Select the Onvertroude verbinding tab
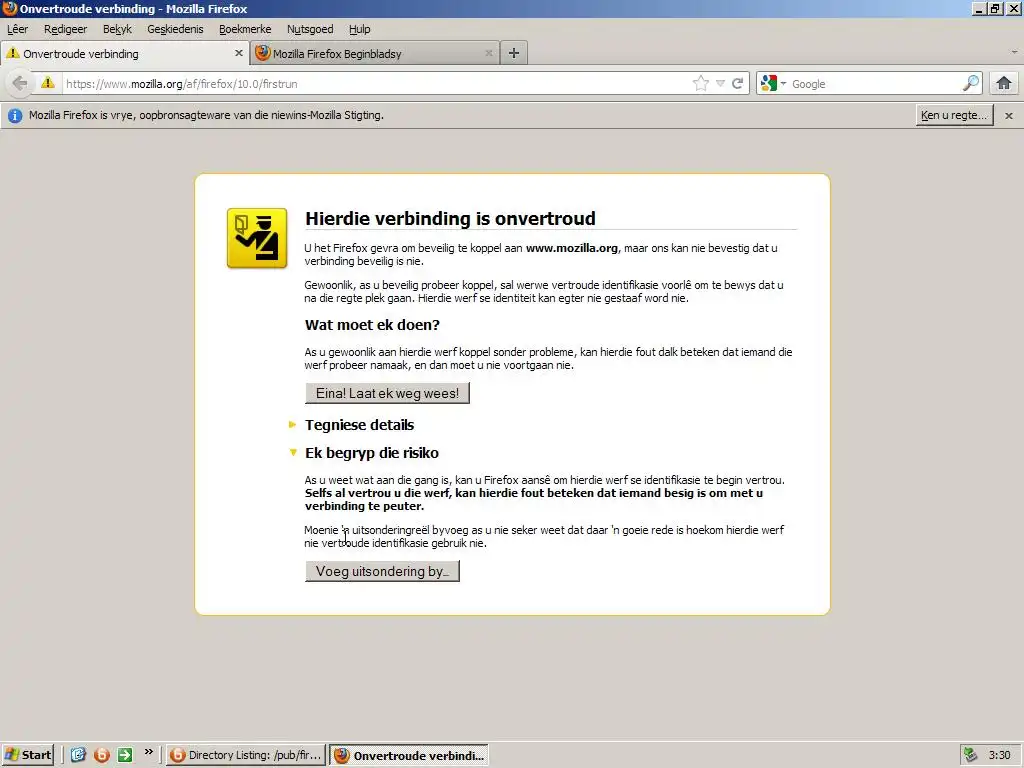 click(124, 54)
